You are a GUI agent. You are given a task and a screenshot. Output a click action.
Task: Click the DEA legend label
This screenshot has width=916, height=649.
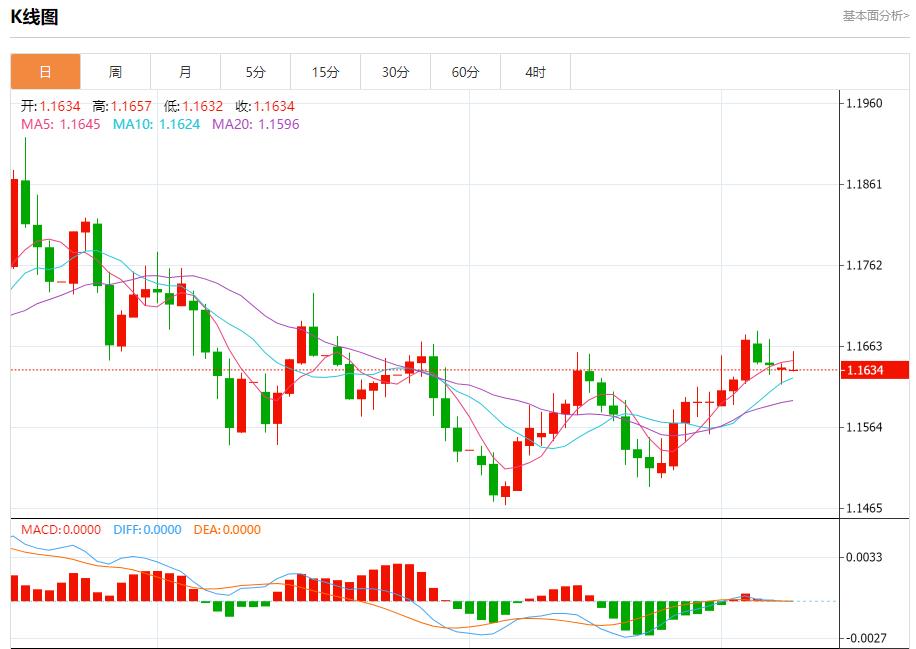click(x=227, y=530)
